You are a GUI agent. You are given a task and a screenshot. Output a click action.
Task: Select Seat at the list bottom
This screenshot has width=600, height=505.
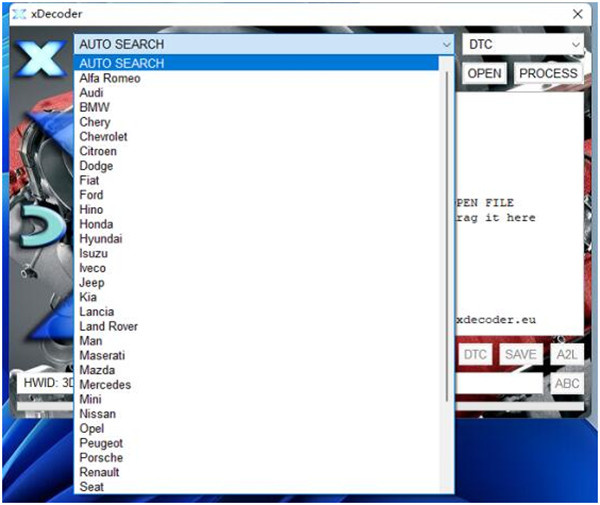[92, 486]
